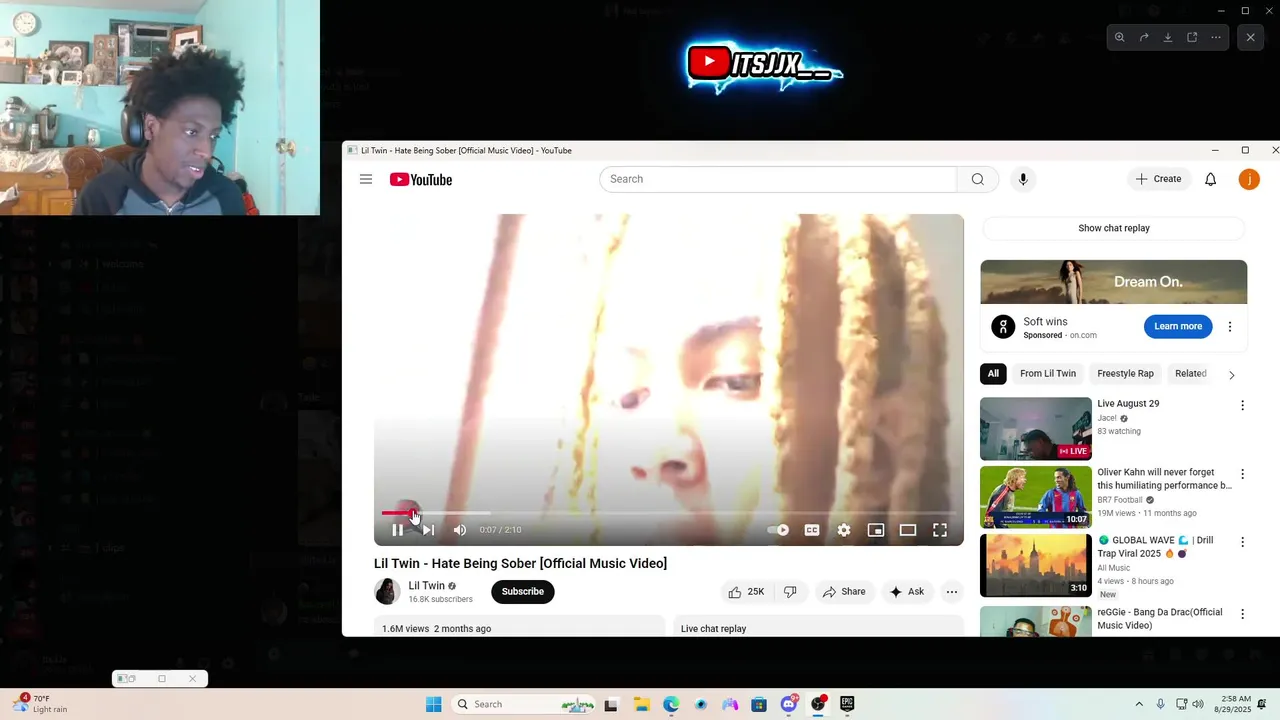Open YouTube notifications bell
The image size is (1280, 720).
(1210, 179)
